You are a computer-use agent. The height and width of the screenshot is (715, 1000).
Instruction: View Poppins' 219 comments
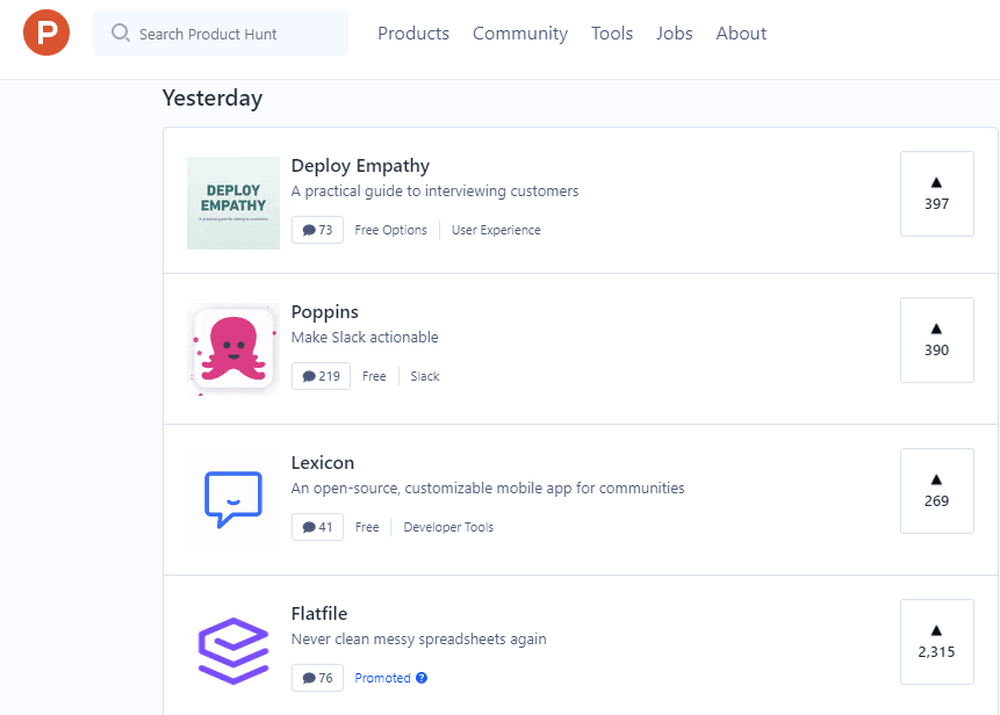pos(321,376)
